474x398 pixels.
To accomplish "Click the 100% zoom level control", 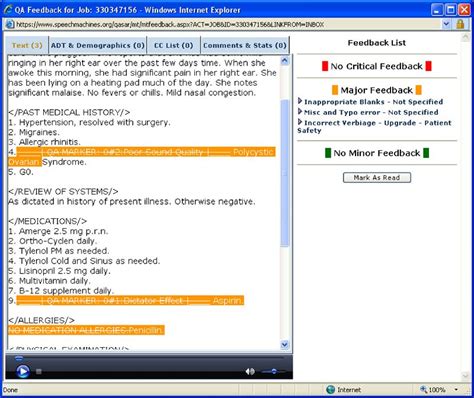I will [437, 389].
